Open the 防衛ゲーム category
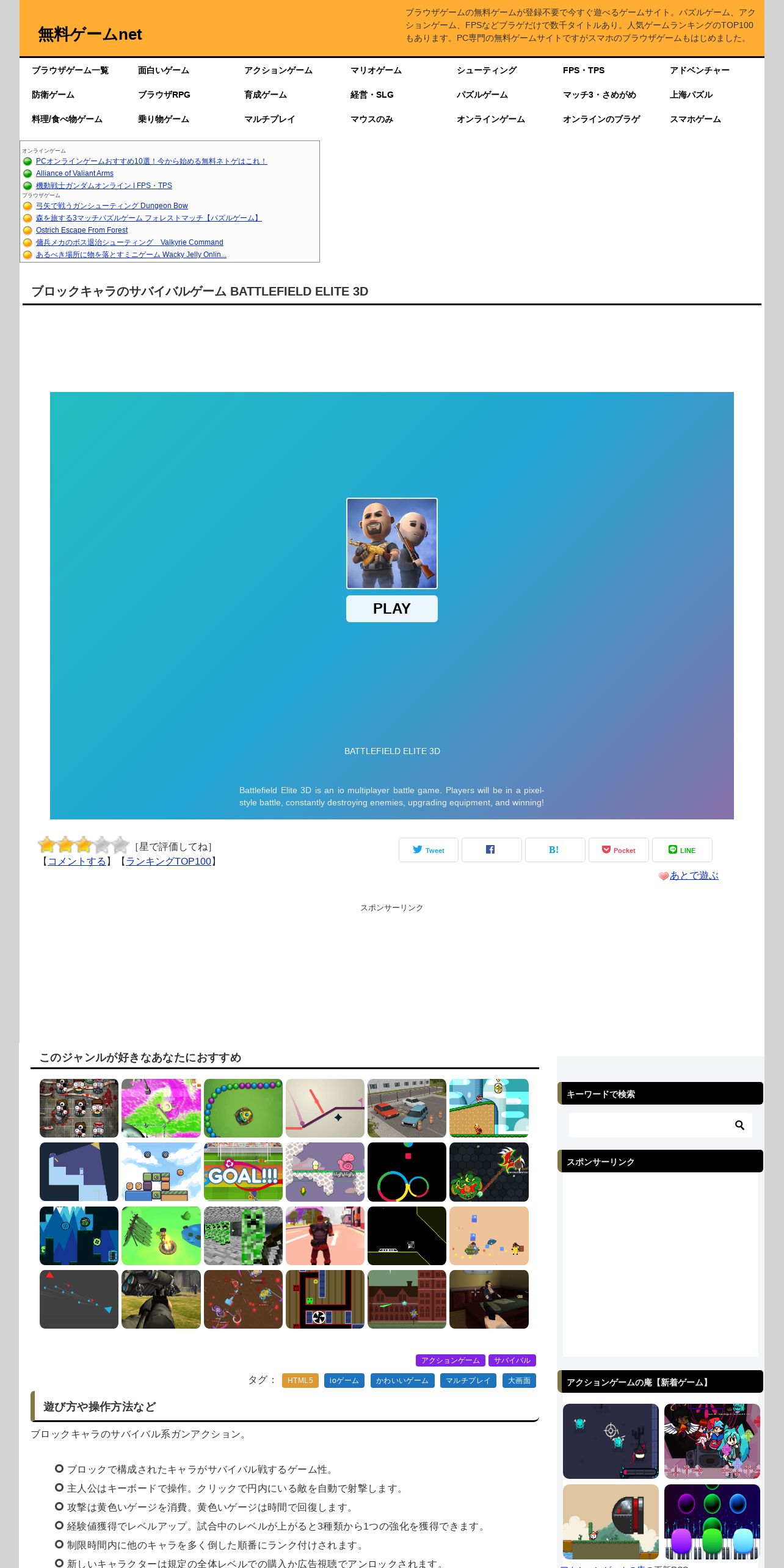Screen dimensions: 784x1568 pyautogui.click(x=53, y=95)
